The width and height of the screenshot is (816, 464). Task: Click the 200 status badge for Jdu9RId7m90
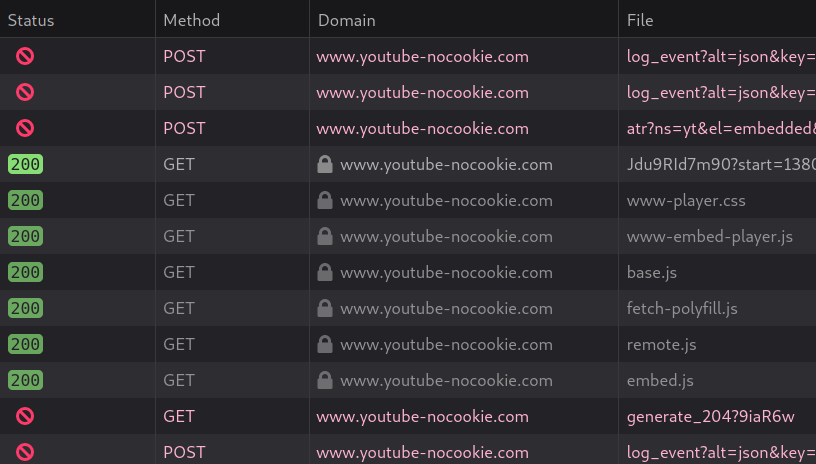(x=26, y=164)
